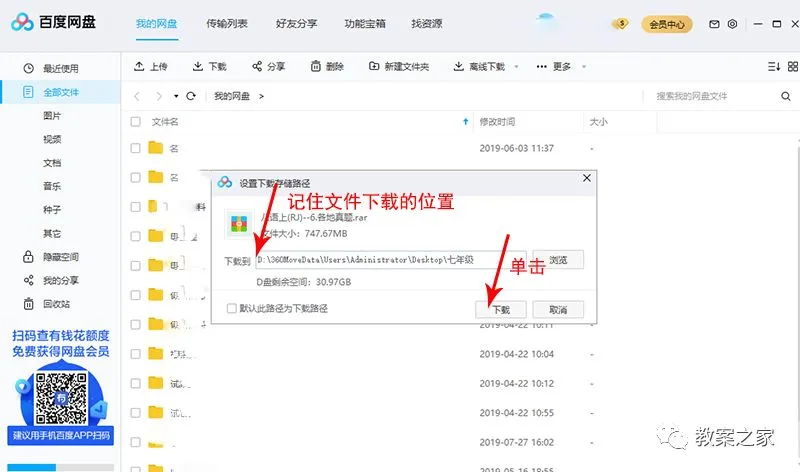Filter by 音乐 in sidebar
800x472 pixels.
click(52, 186)
